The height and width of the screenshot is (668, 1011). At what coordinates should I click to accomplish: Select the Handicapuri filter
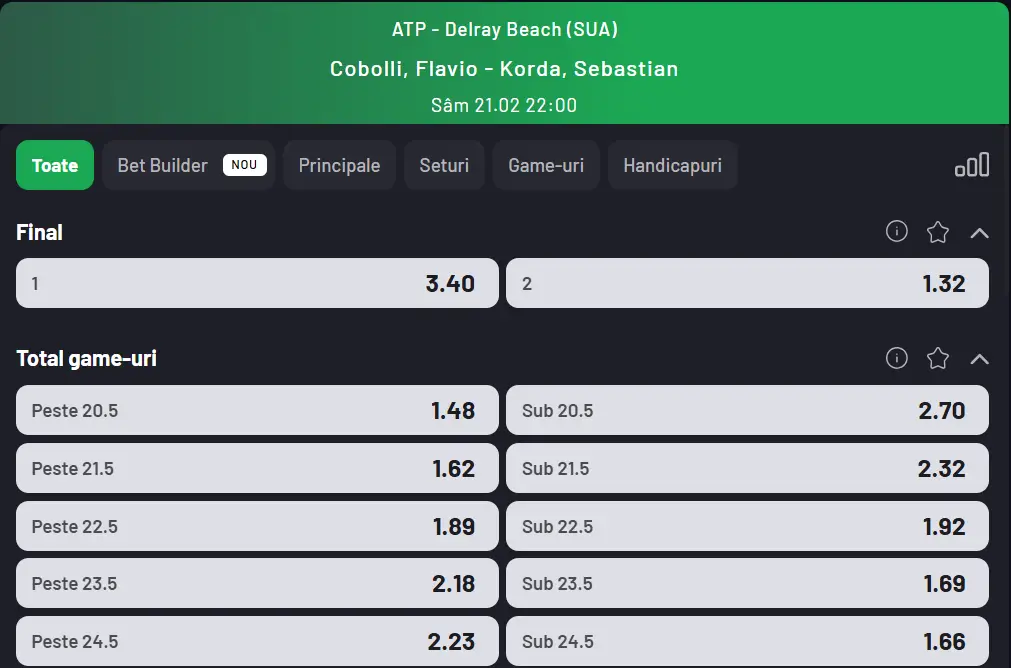[x=672, y=164]
